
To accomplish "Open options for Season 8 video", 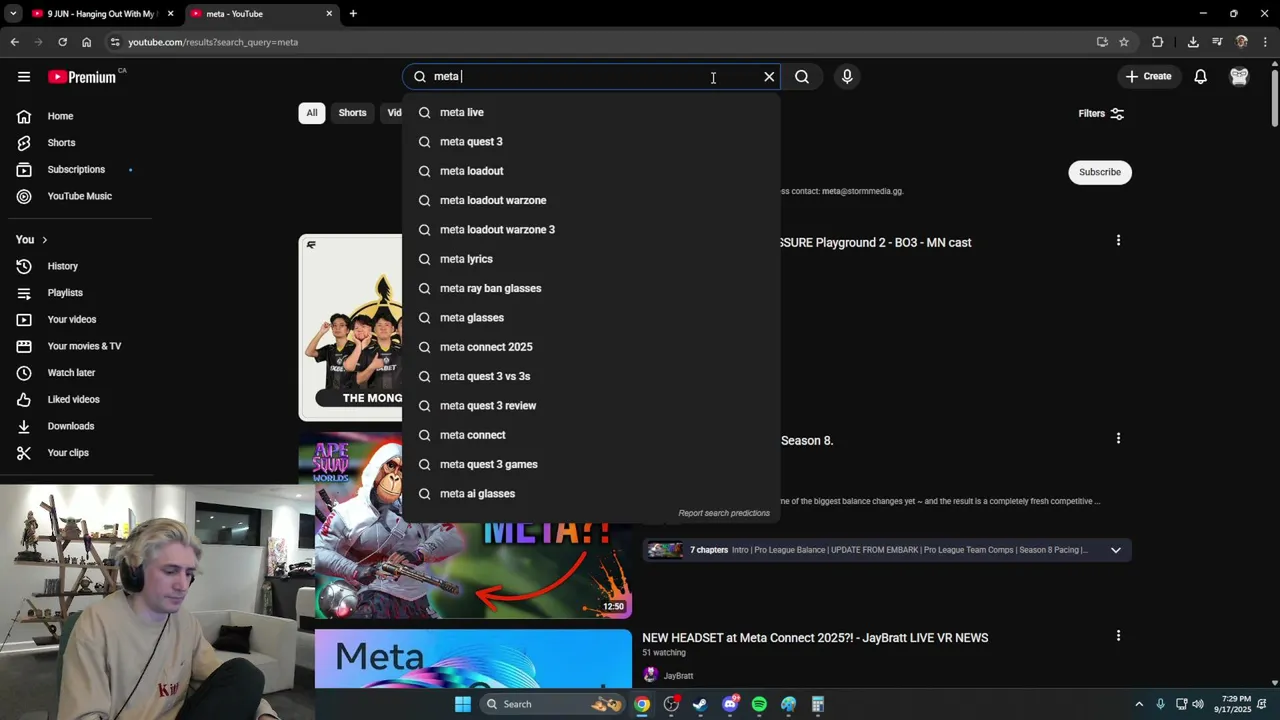I will click(x=1118, y=438).
